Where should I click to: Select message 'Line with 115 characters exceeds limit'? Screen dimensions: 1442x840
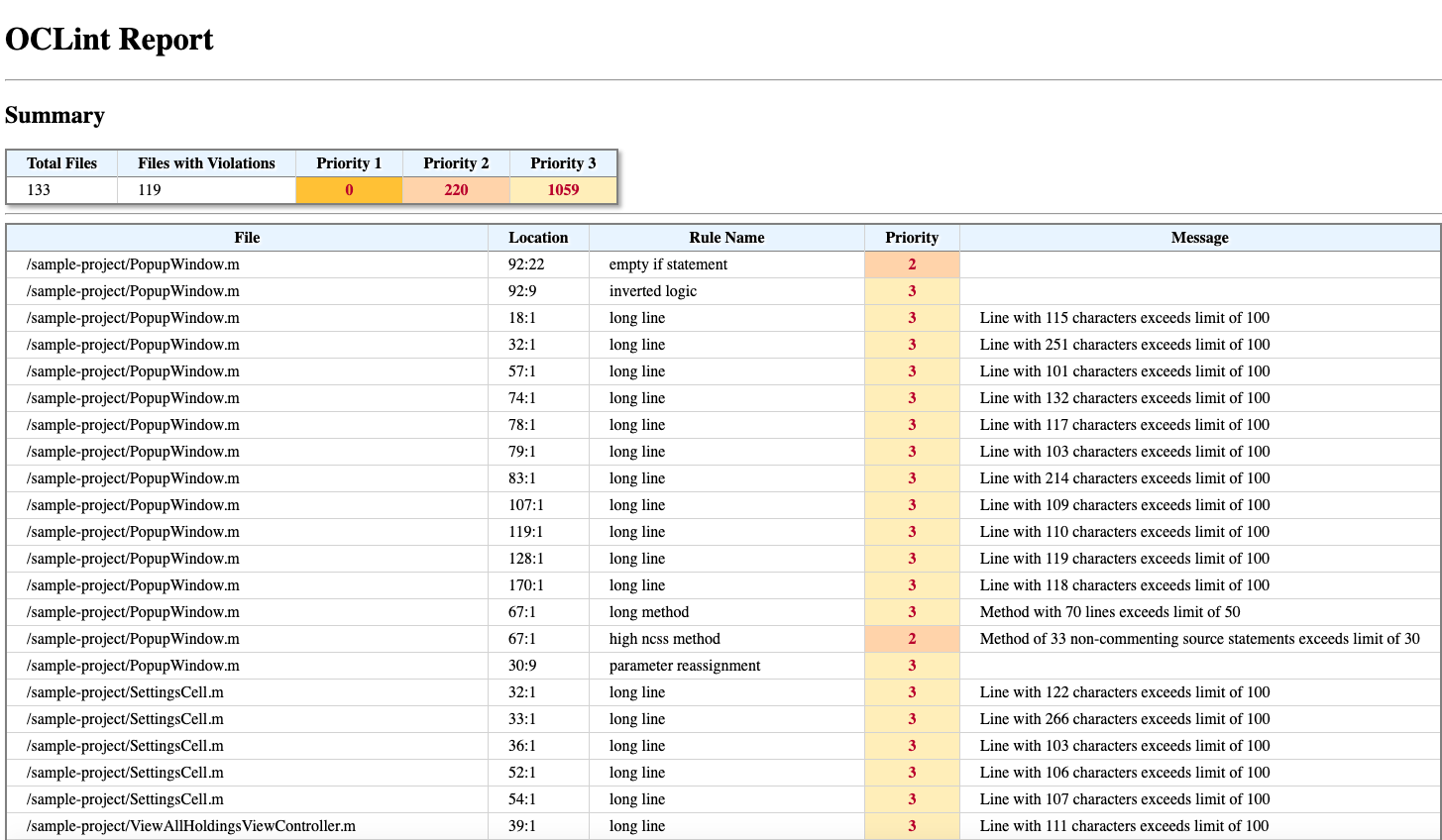click(x=1125, y=318)
